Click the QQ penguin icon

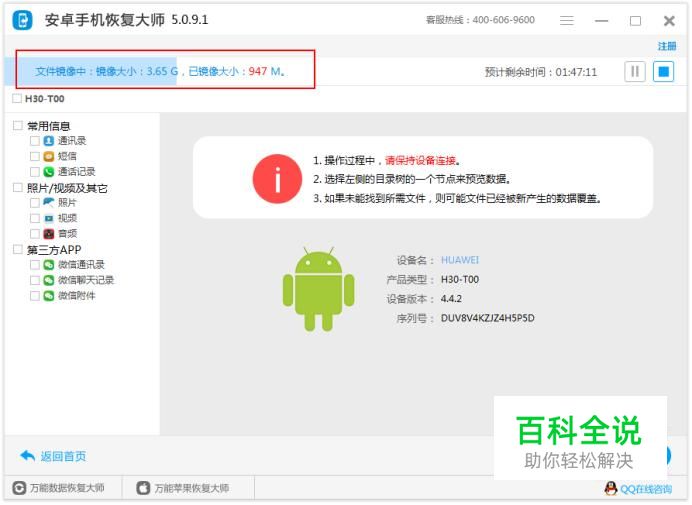611,488
